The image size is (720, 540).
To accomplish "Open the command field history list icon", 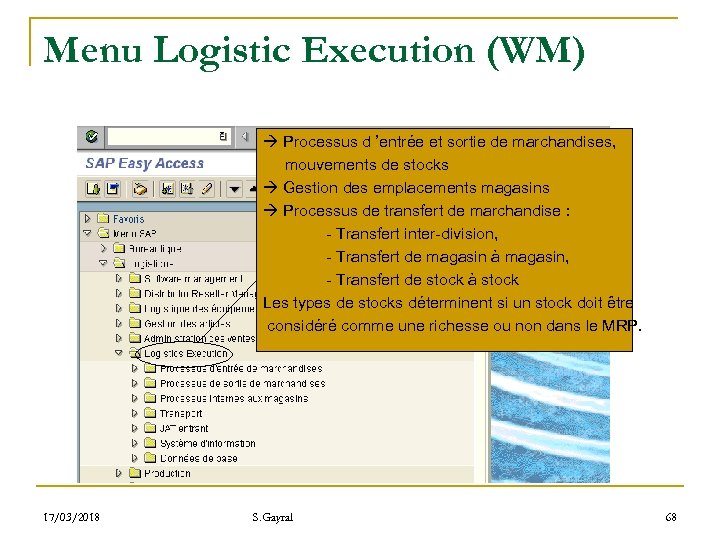I will click(x=223, y=136).
